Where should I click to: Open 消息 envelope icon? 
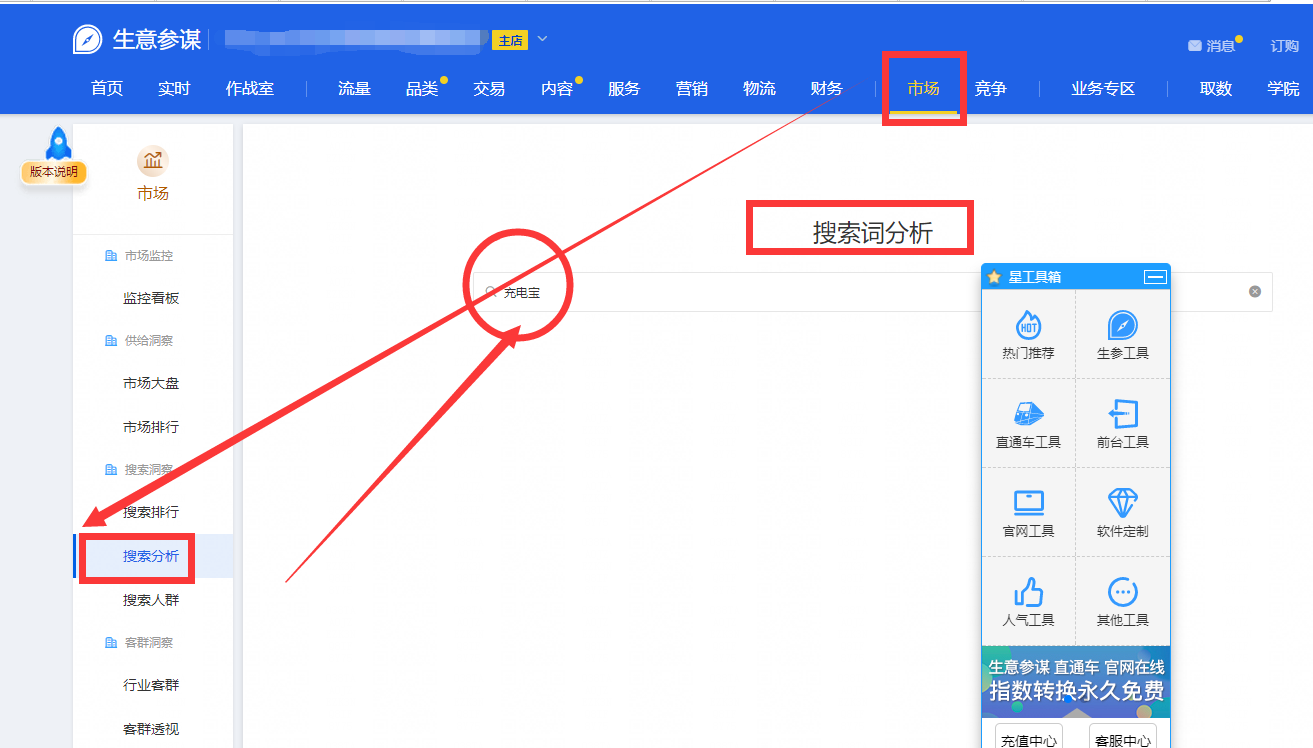1194,46
